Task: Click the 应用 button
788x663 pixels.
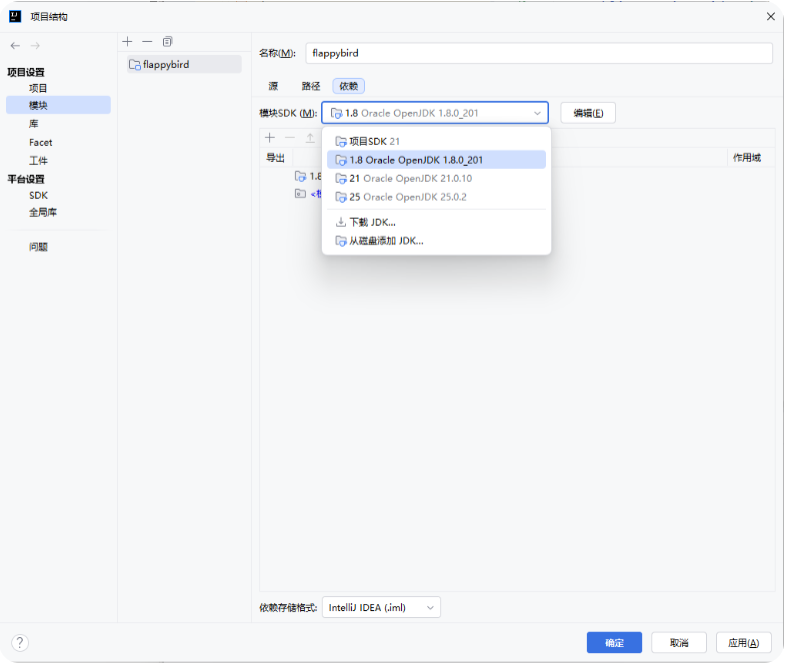Action: (744, 642)
